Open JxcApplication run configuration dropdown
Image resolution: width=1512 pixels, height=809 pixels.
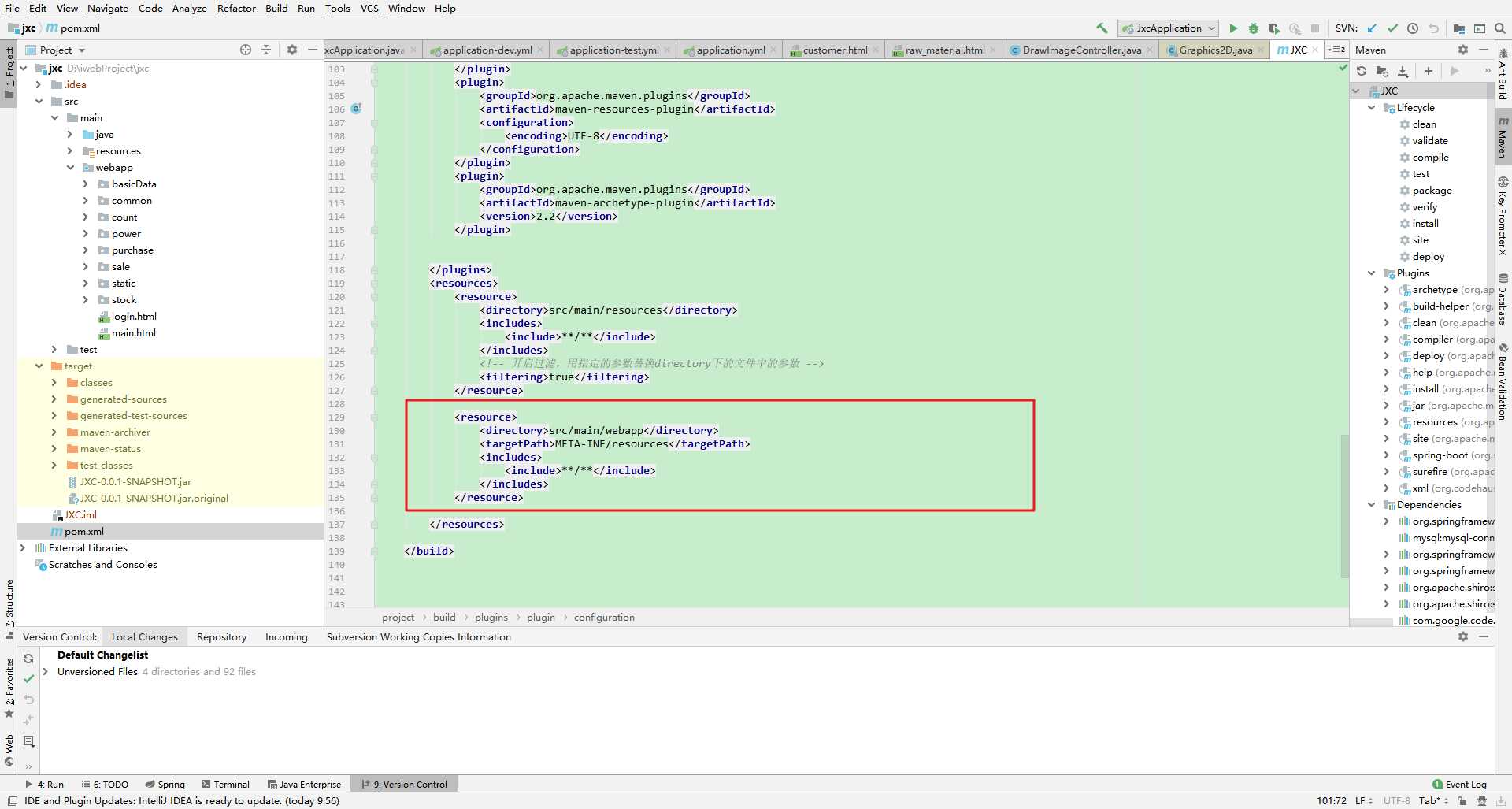pos(1168,28)
